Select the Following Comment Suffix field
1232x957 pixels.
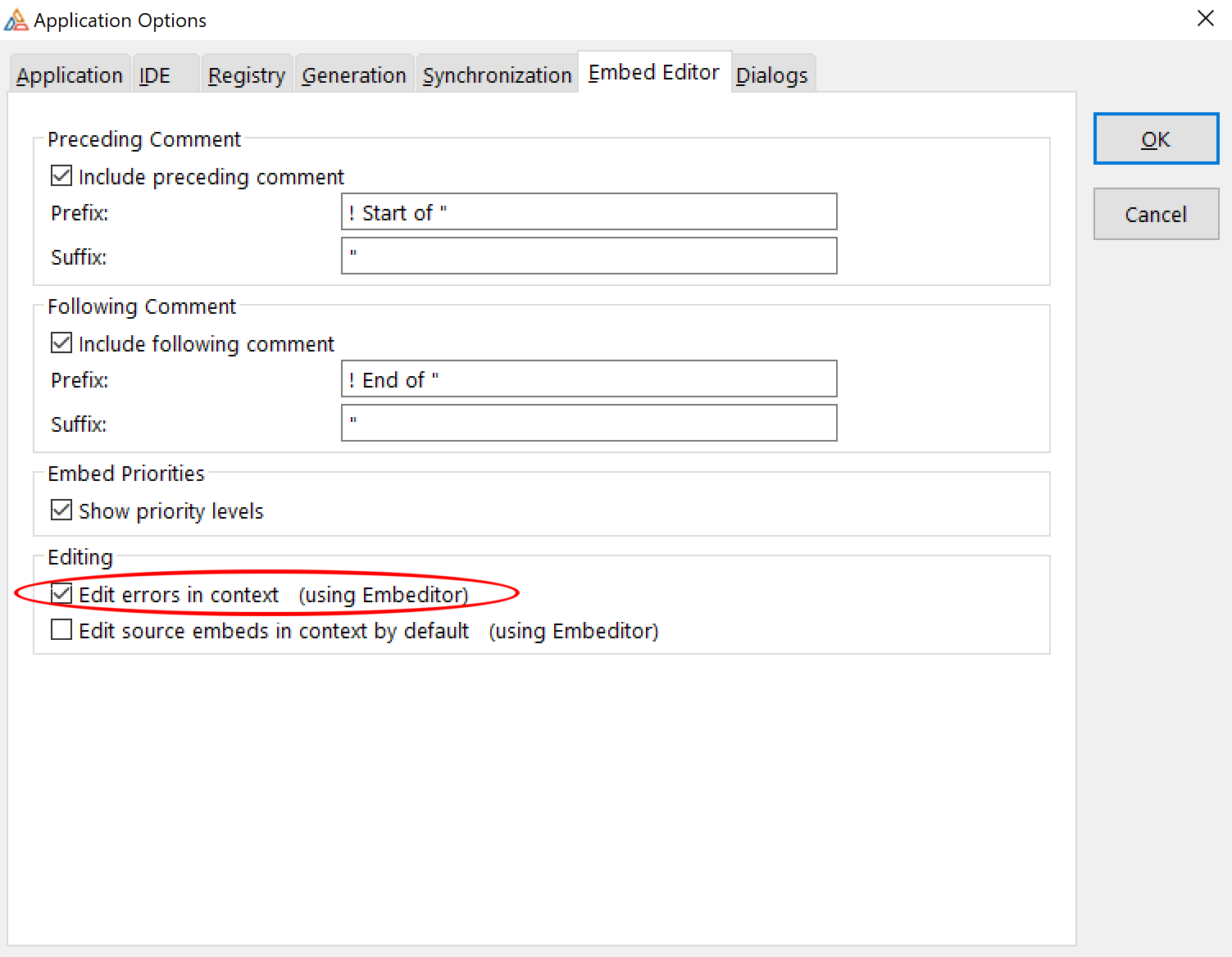[x=589, y=424]
